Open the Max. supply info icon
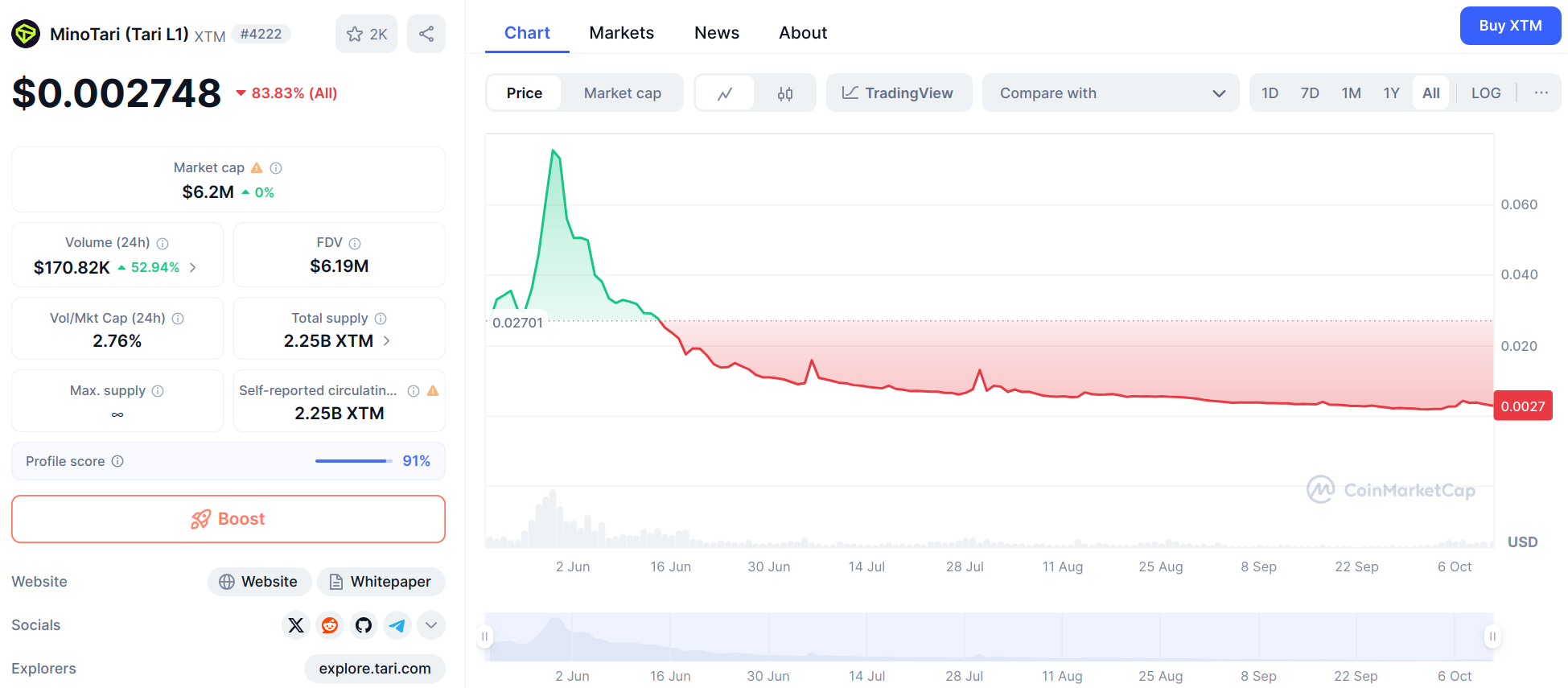The height and width of the screenshot is (688, 1568). point(158,391)
